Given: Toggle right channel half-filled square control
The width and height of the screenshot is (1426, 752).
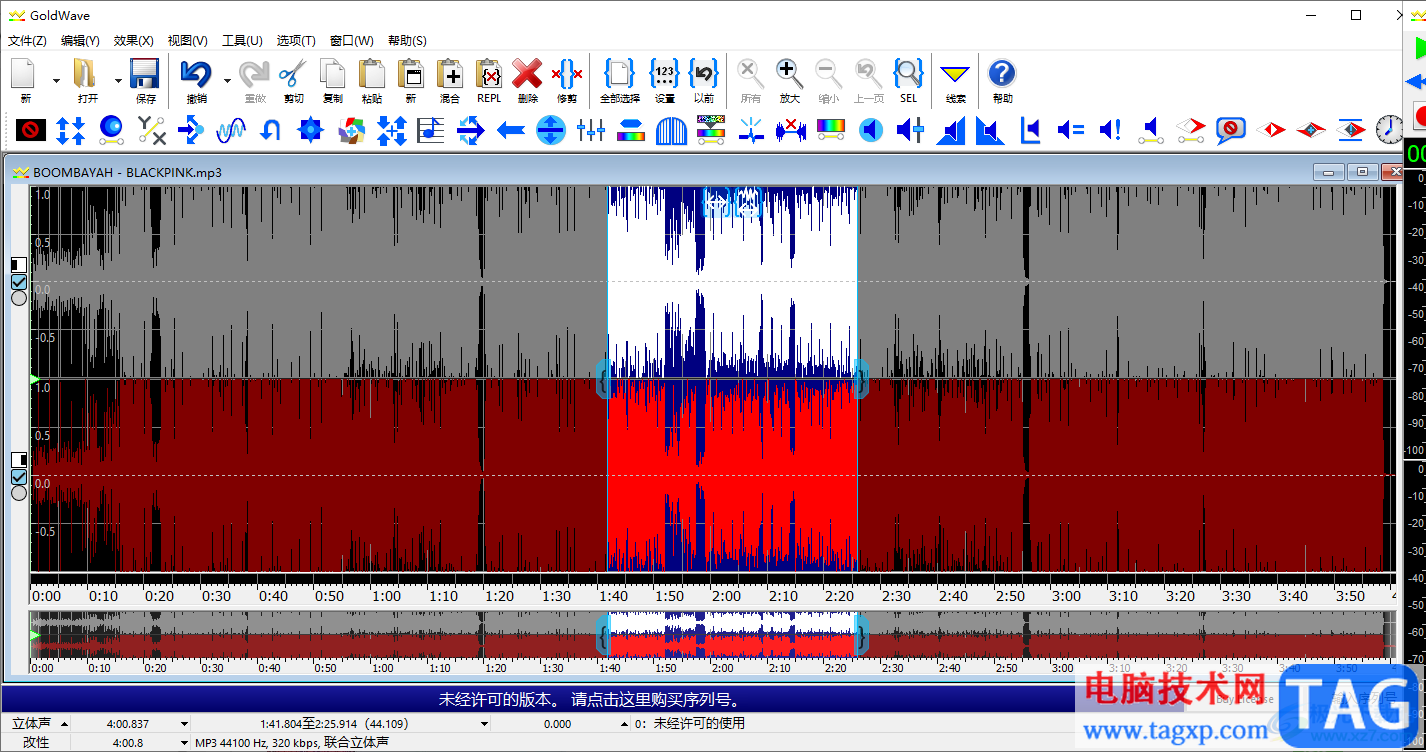Looking at the screenshot, I should (19, 459).
